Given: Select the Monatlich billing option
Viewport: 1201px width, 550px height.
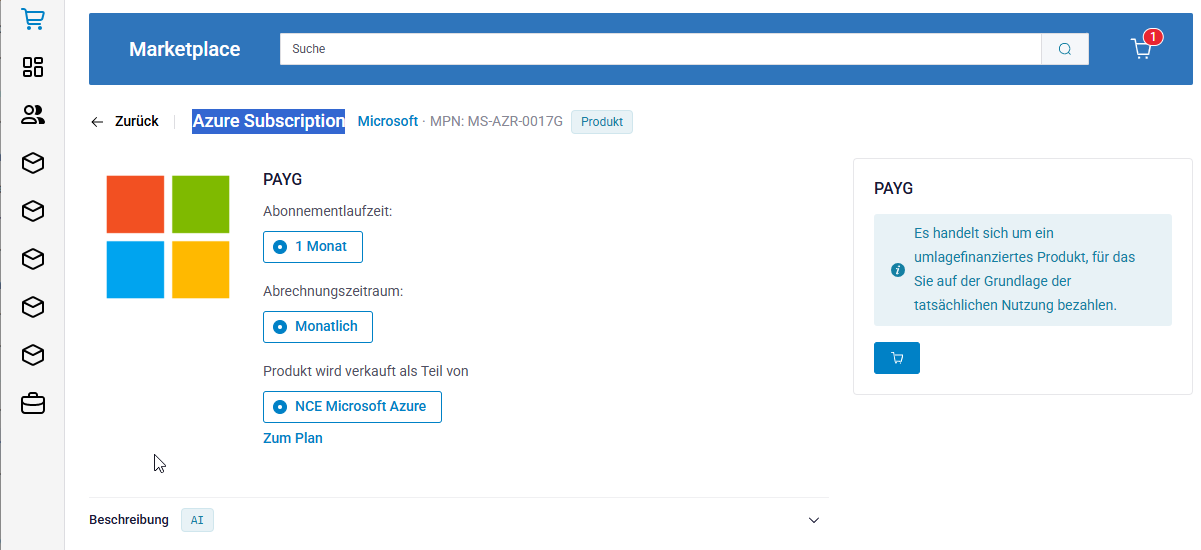Looking at the screenshot, I should click(x=318, y=327).
